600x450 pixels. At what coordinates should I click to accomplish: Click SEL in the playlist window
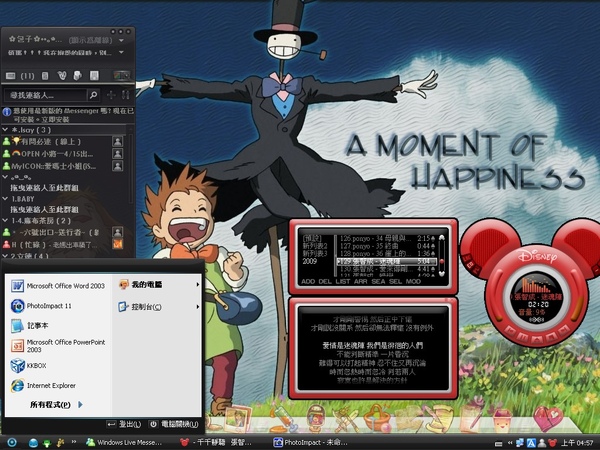[395, 281]
